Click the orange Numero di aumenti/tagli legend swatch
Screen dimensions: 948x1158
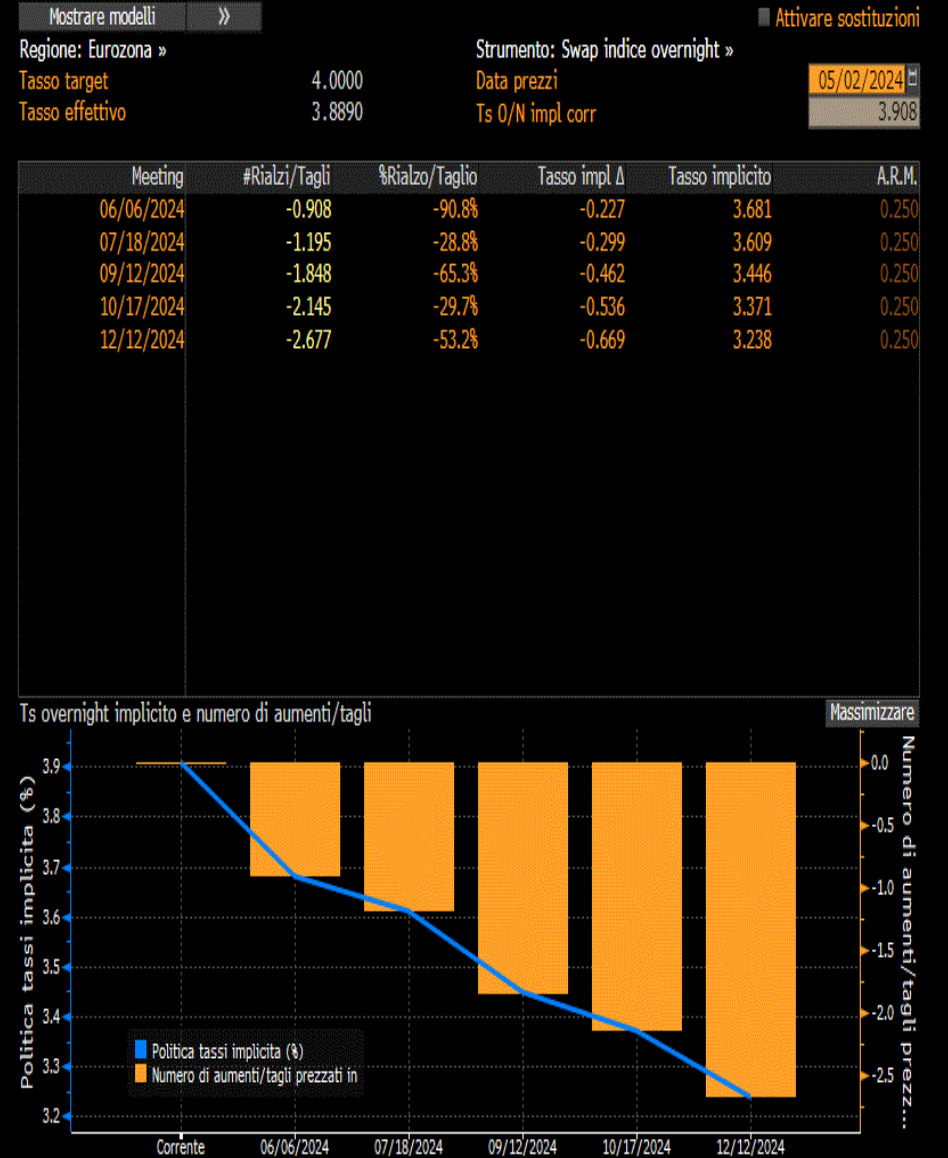[141, 1074]
